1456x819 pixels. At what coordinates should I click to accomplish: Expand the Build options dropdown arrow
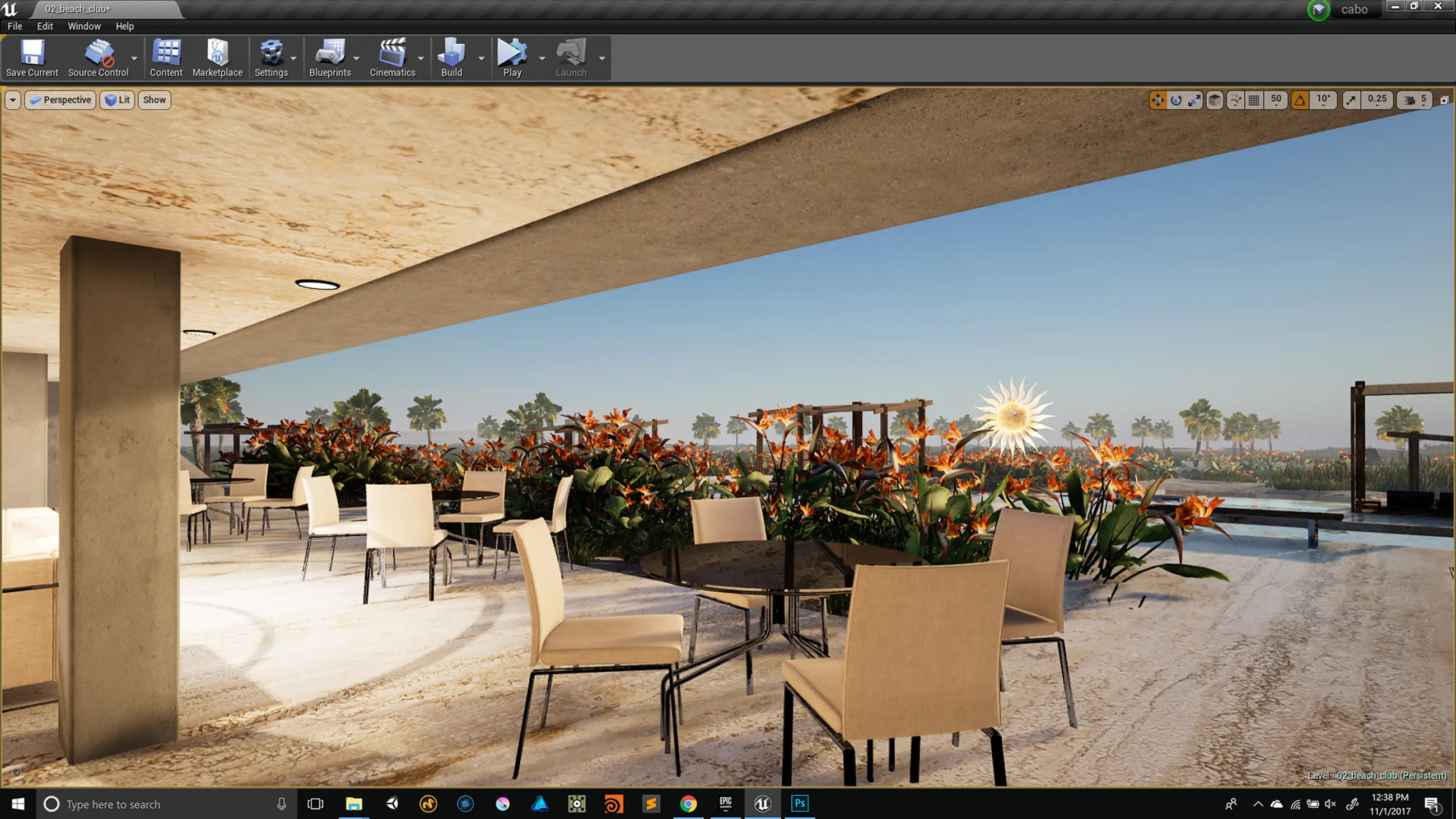[482, 58]
